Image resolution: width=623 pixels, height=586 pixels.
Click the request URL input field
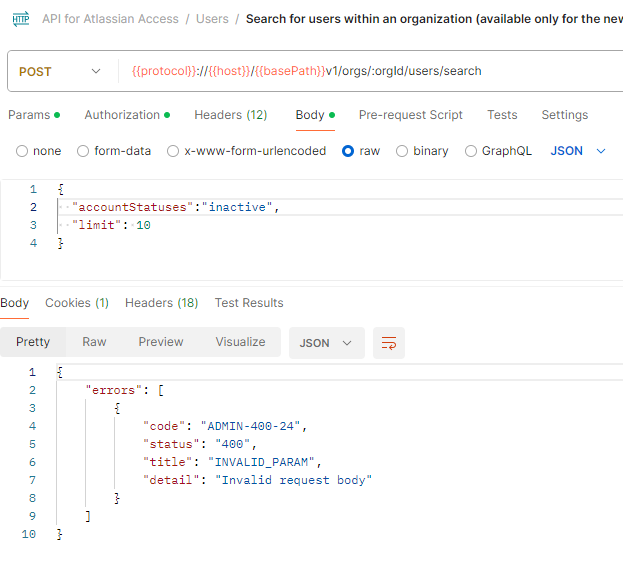tap(373, 71)
